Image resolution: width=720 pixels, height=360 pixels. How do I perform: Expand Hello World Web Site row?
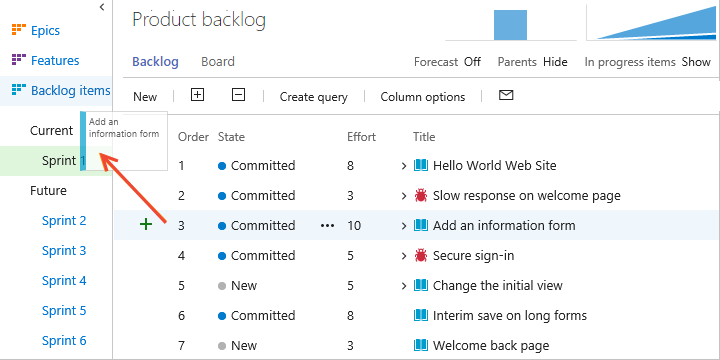(x=404, y=166)
